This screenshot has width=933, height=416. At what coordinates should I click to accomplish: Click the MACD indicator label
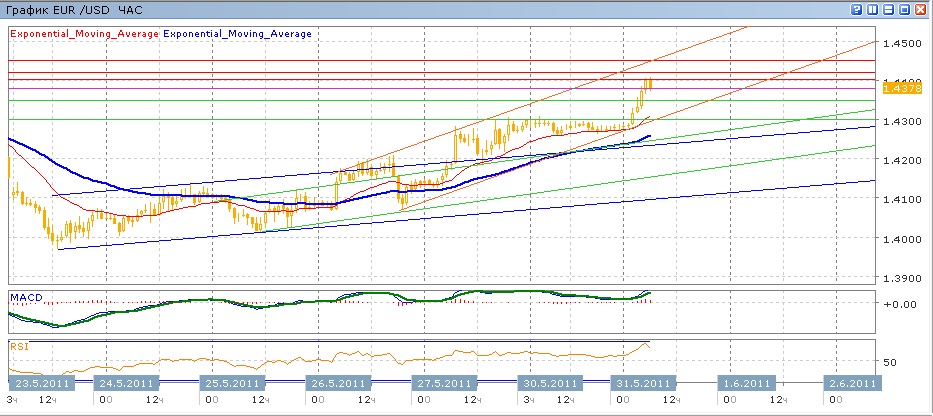coord(26,297)
